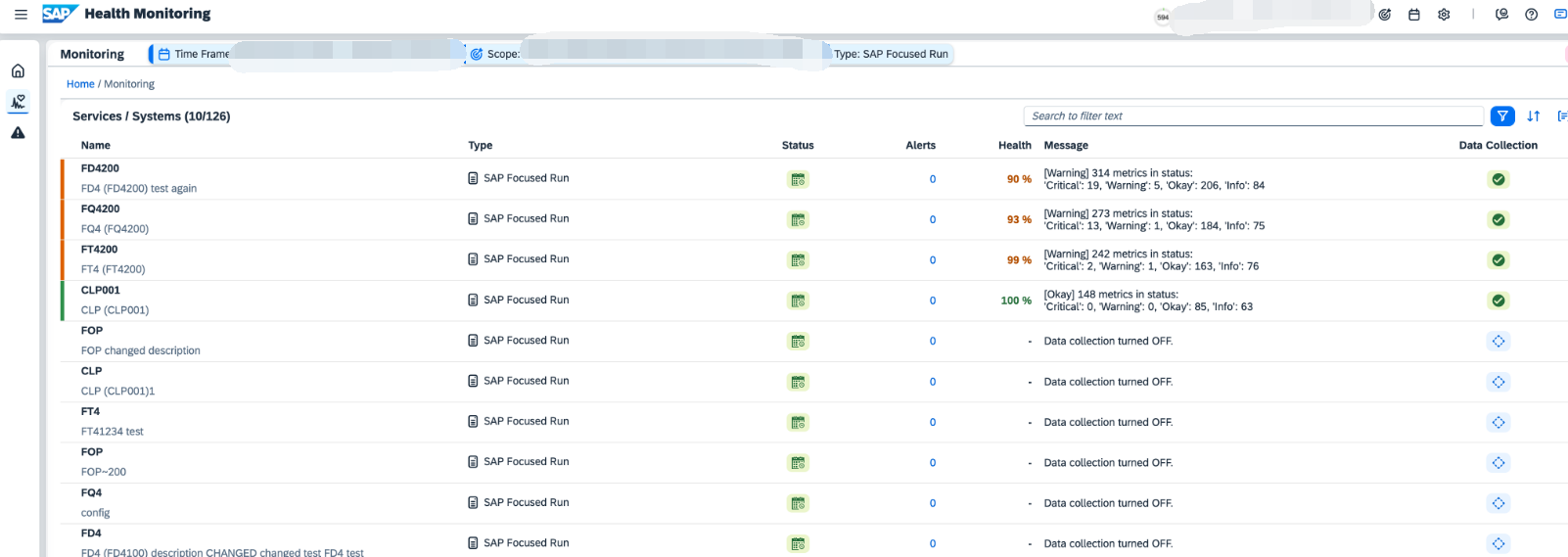Open the FD4200 system name
Image resolution: width=1568 pixels, height=557 pixels.
coord(100,168)
